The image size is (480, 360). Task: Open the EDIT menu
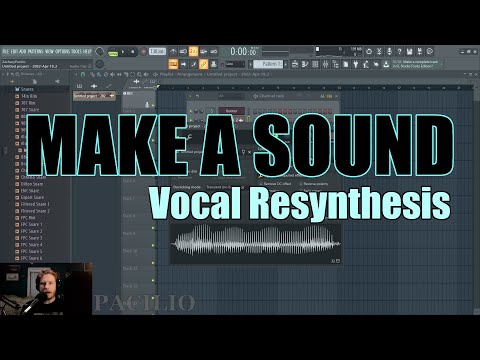(x=14, y=51)
